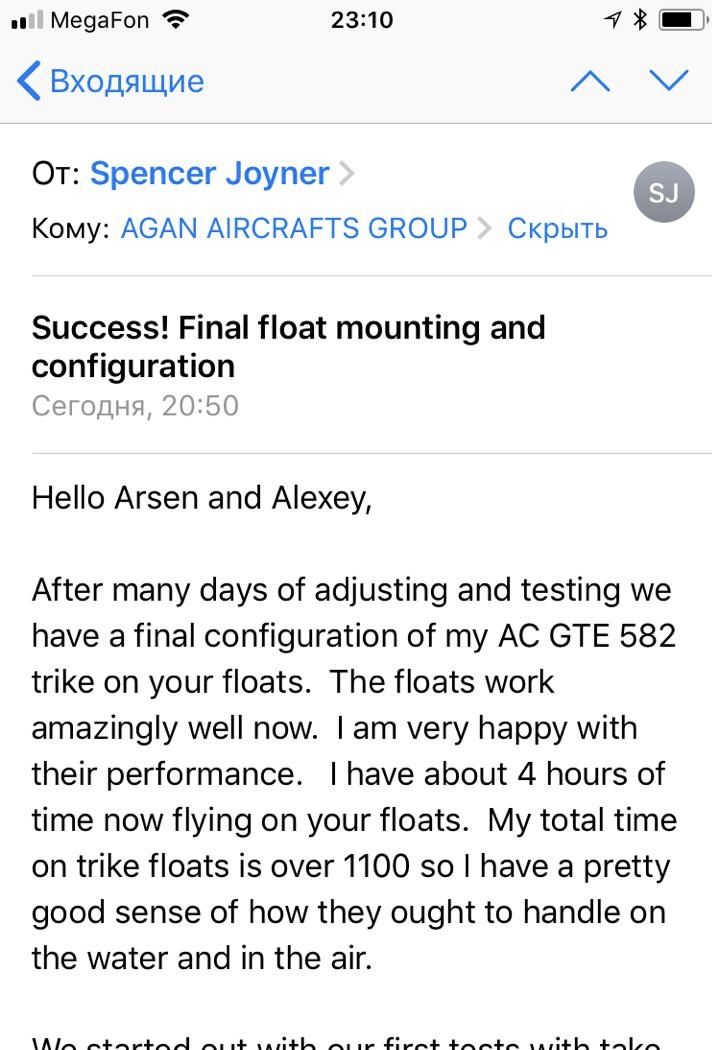Expand the chevron after AGAN AIRCRAFTS GROUP
The height and width of the screenshot is (1050, 712).
click(485, 229)
